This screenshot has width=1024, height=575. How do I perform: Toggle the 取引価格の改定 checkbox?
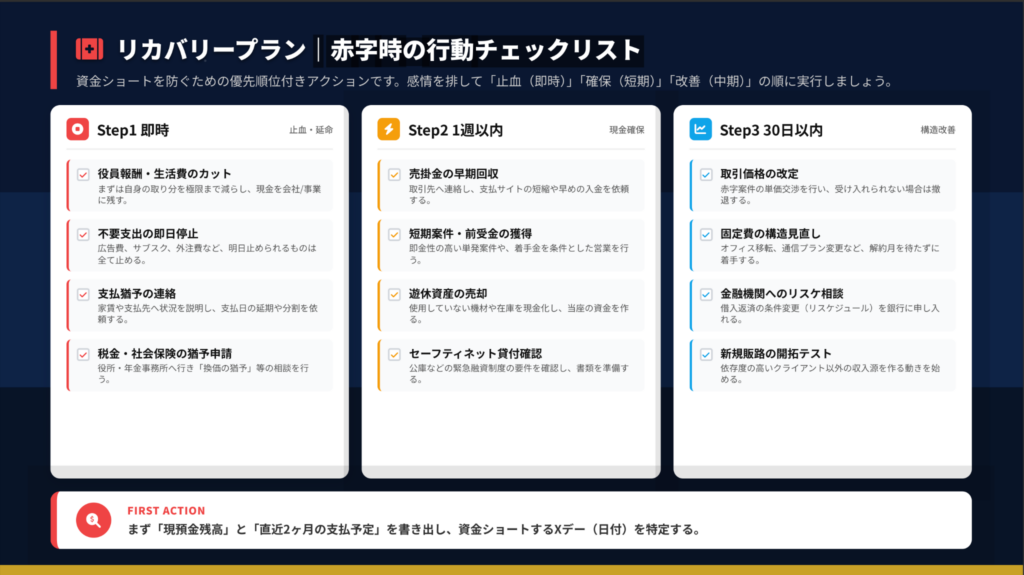coord(707,174)
